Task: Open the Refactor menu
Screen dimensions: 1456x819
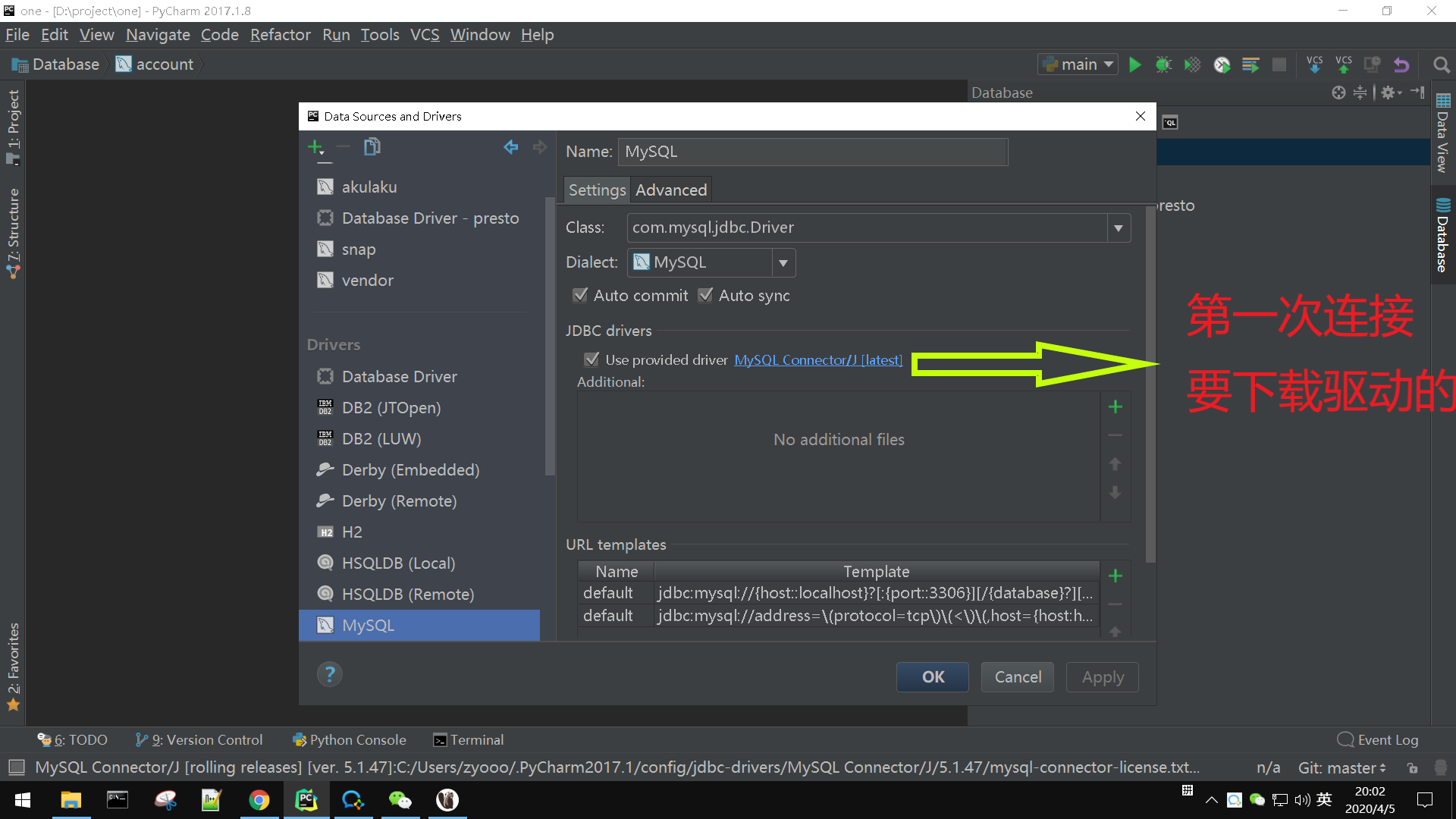Action: (280, 35)
